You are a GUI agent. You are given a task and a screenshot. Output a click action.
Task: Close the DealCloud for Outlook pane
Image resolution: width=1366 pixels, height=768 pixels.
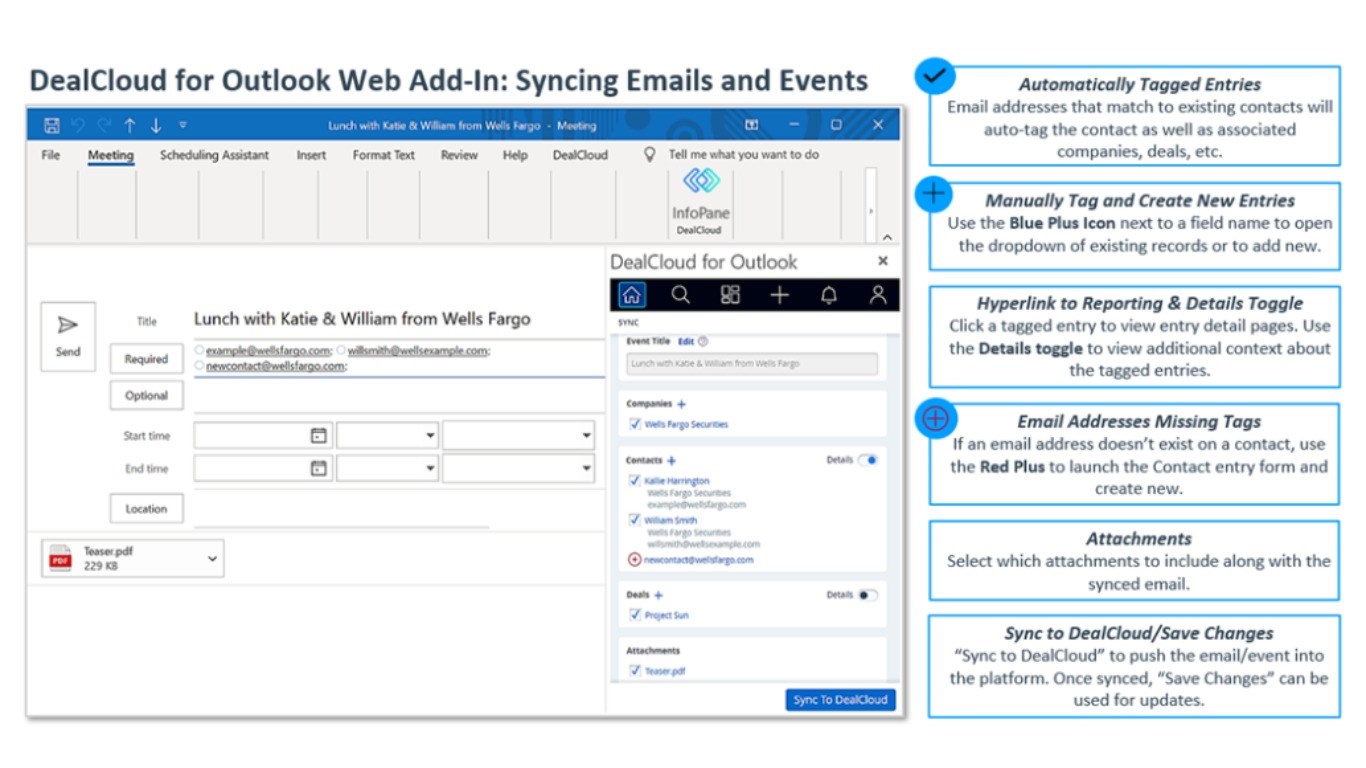click(x=883, y=261)
